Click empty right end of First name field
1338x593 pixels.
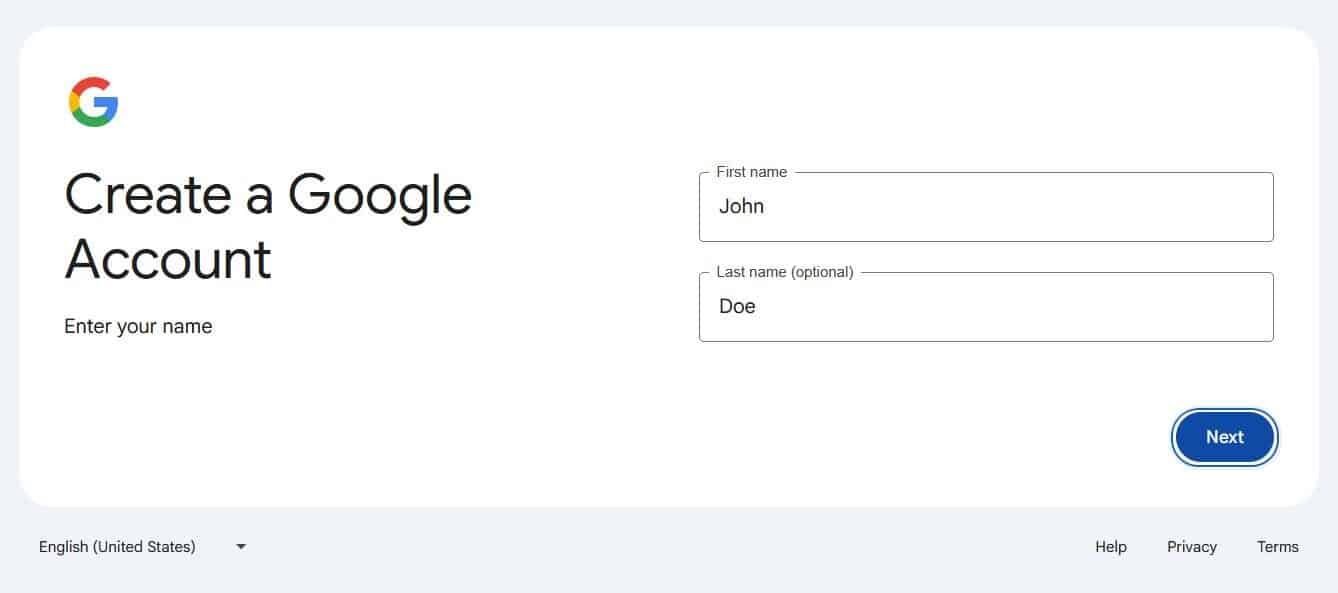click(1220, 208)
